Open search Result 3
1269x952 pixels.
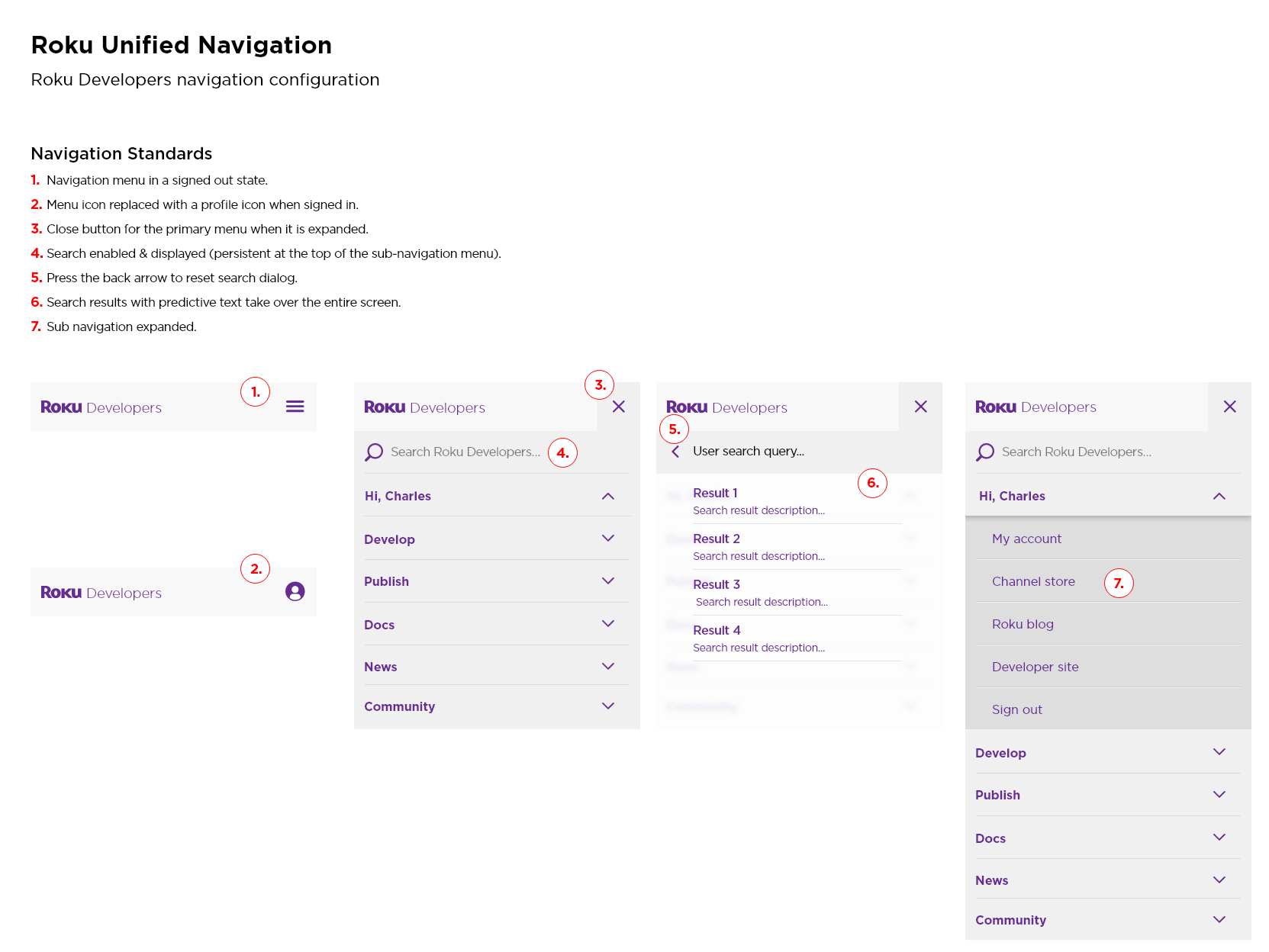point(716,584)
